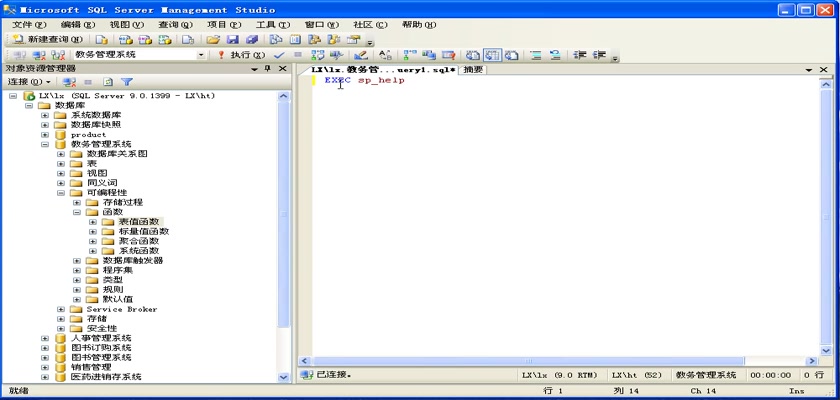Open the 编辑(E) menu
The width and height of the screenshot is (840, 400).
click(78, 25)
